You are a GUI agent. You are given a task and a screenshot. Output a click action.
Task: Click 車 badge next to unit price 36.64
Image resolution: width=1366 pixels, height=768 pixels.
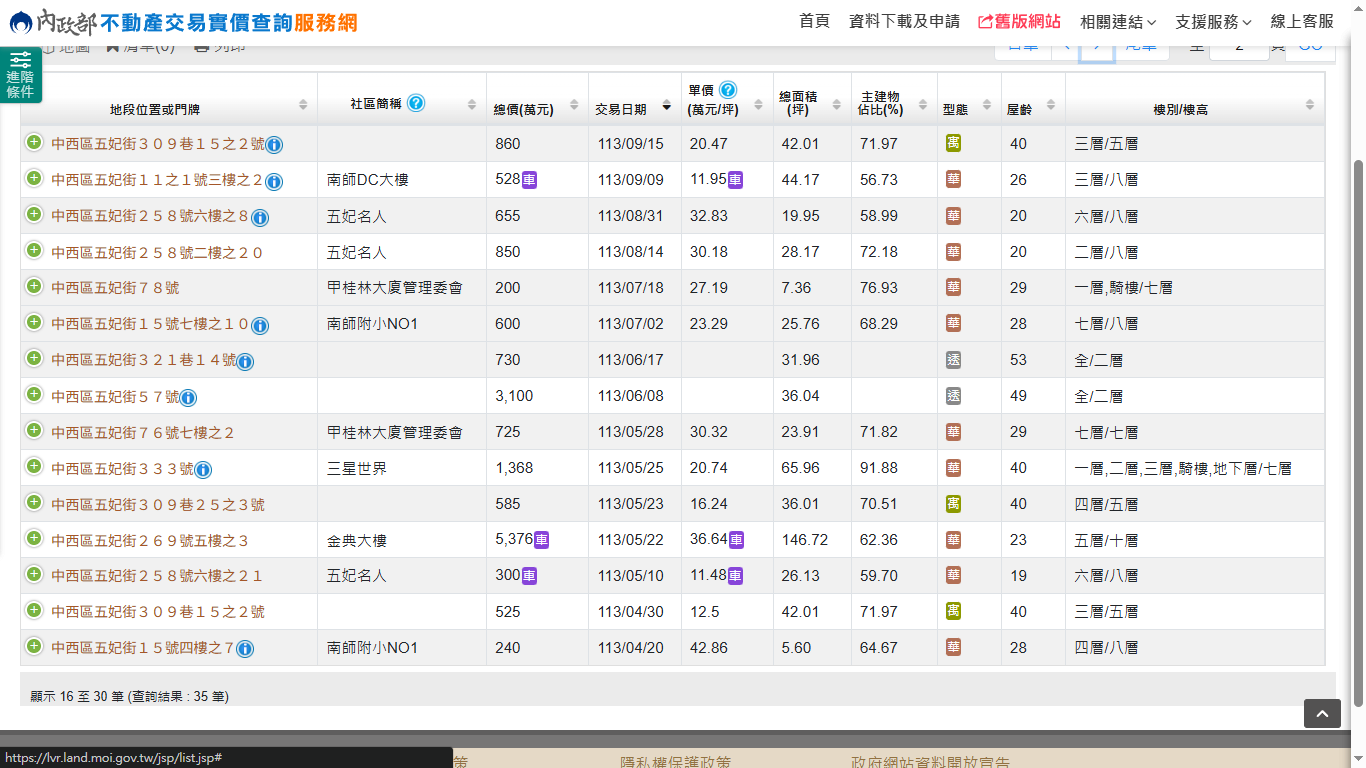click(736, 540)
